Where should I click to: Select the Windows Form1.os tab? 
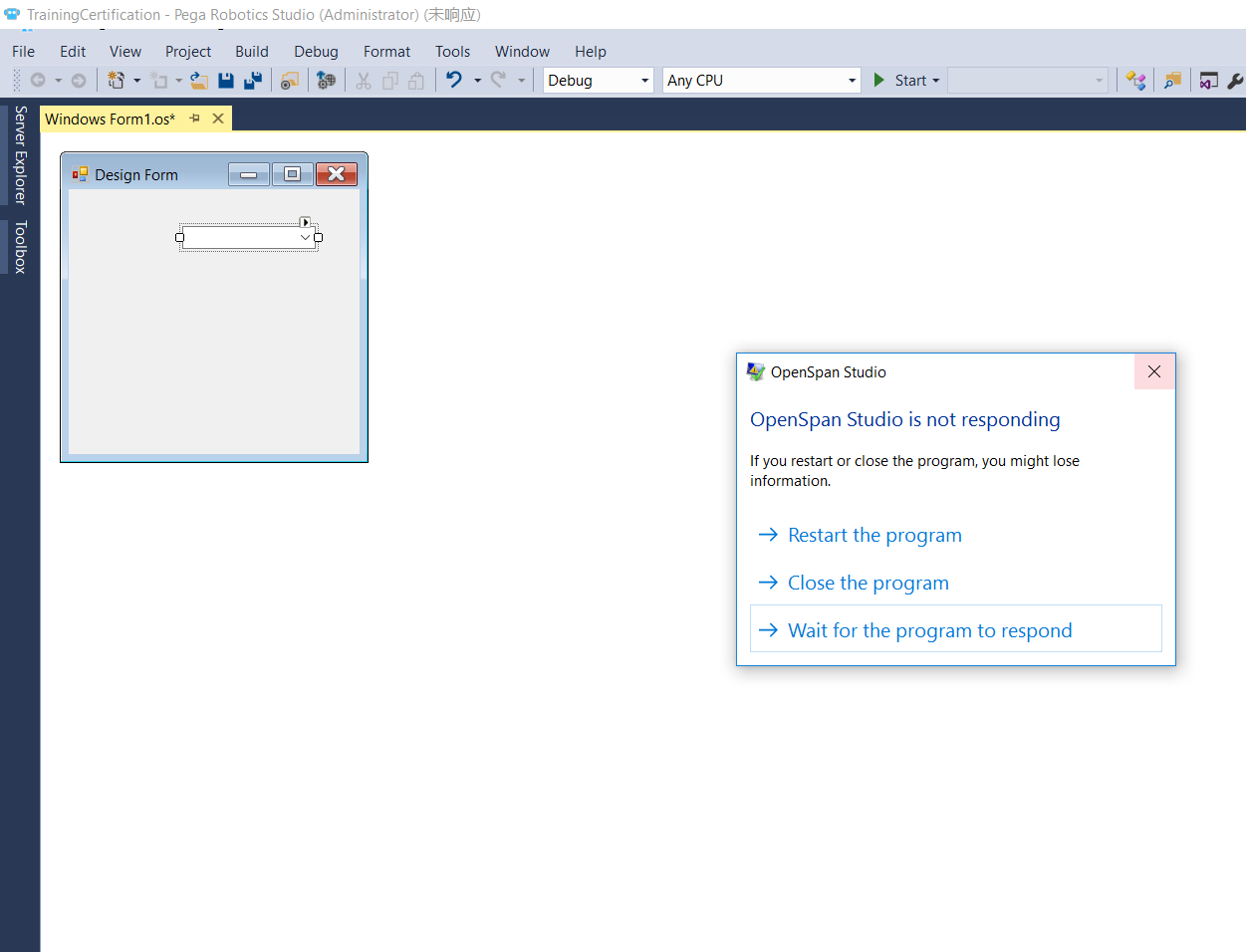[x=110, y=119]
